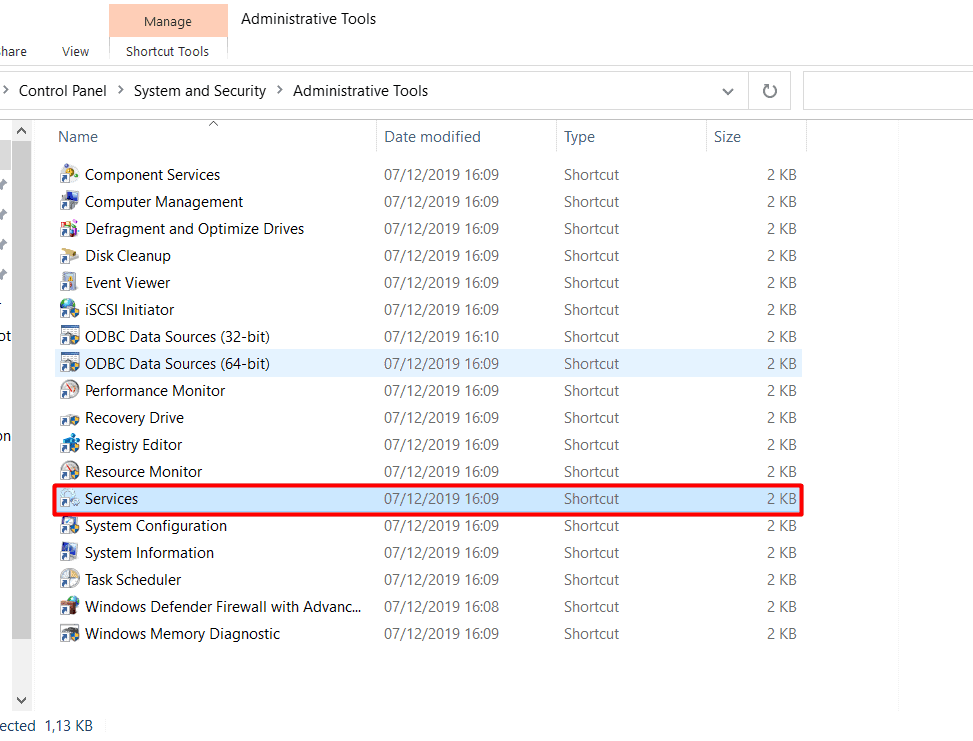Open the View ribbon tab

[x=76, y=52]
